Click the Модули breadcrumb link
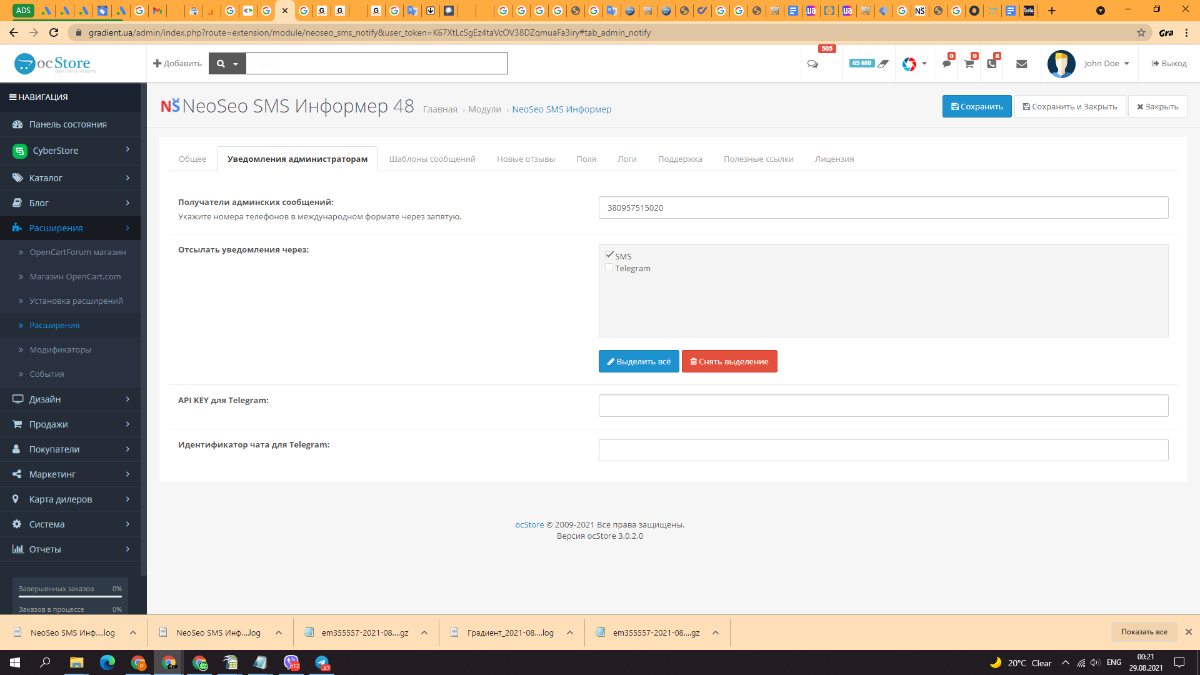1200x675 pixels. point(485,109)
